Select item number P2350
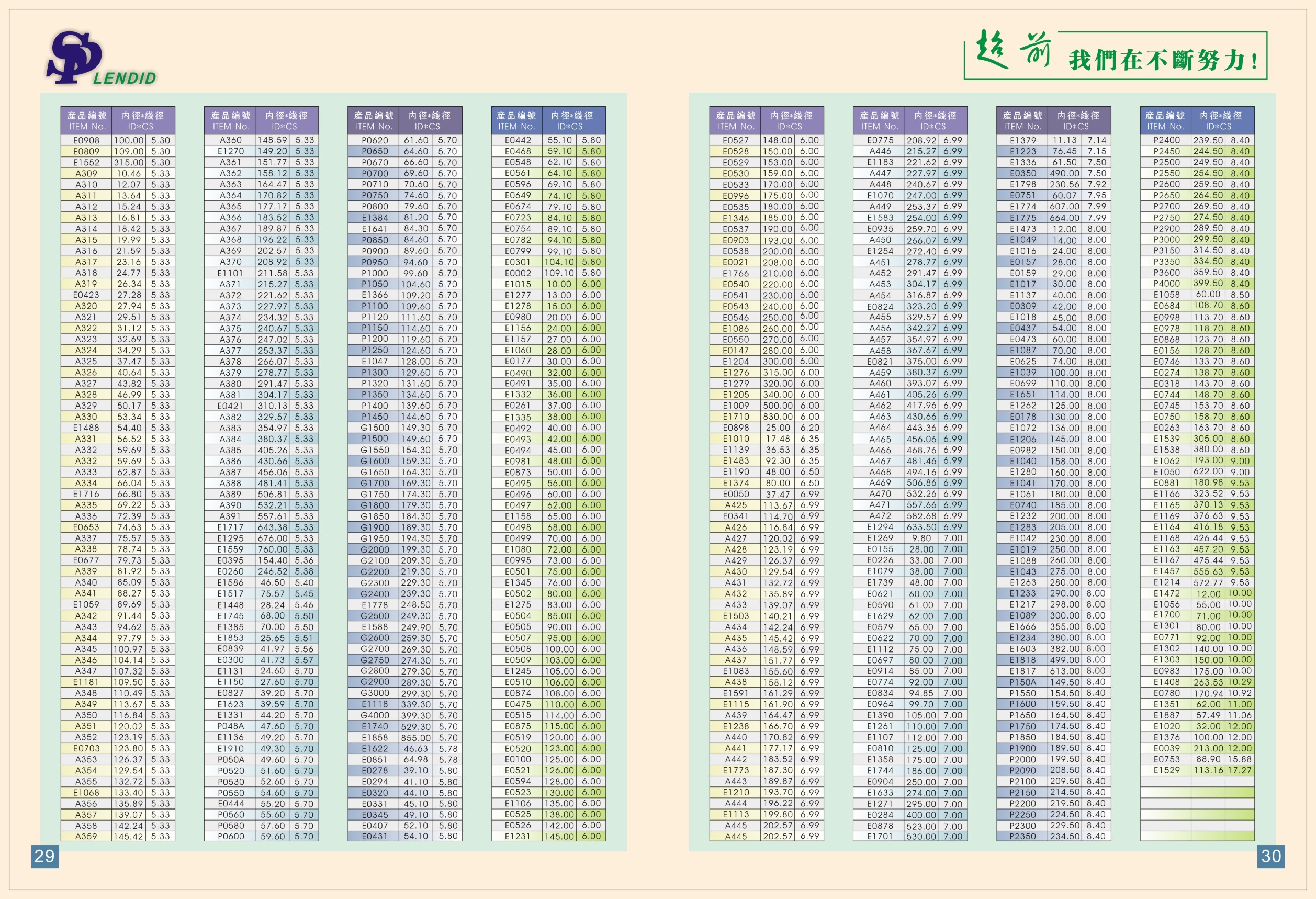 tap(1022, 836)
